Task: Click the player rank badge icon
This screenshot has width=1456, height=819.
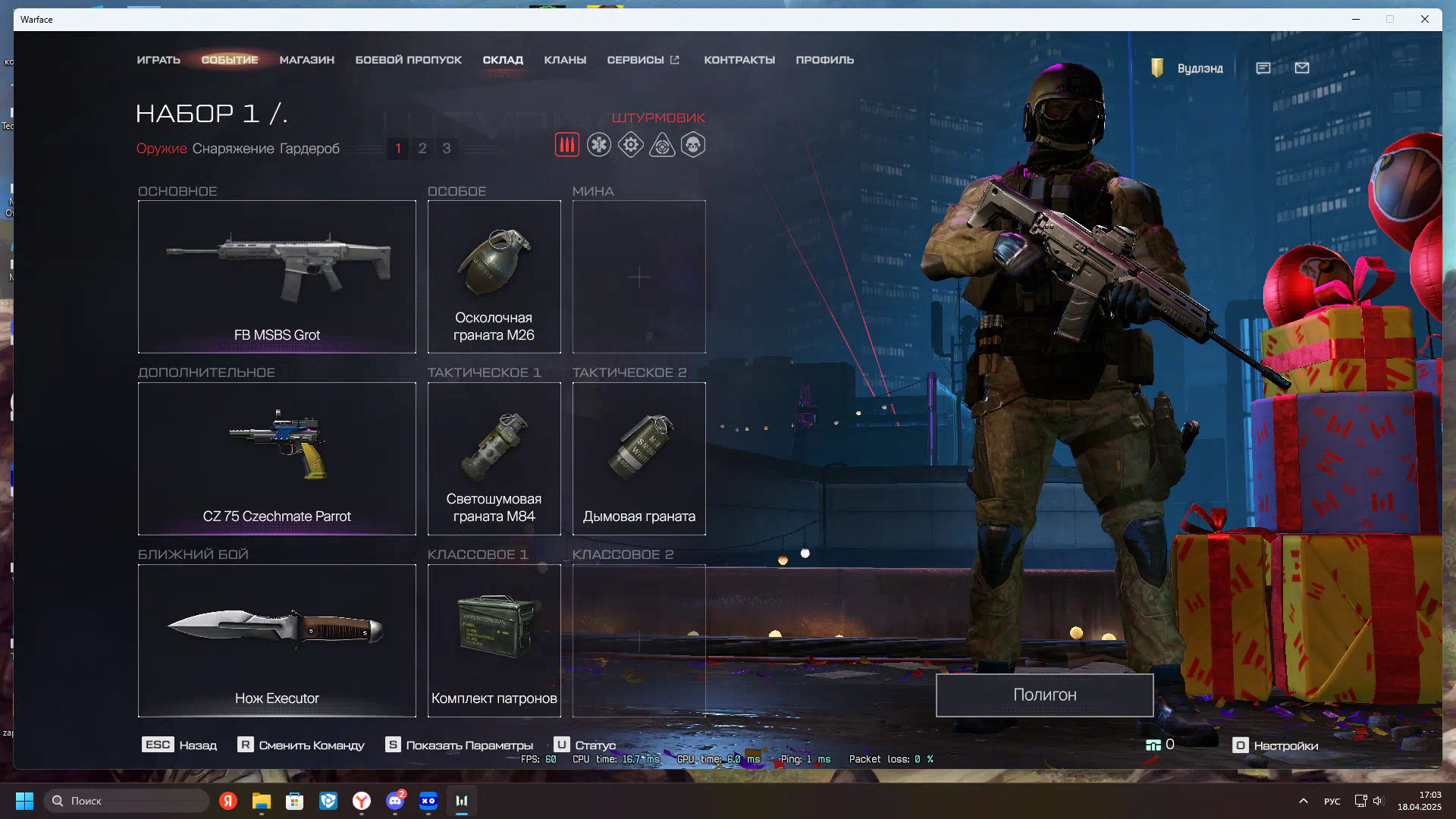Action: (1157, 68)
